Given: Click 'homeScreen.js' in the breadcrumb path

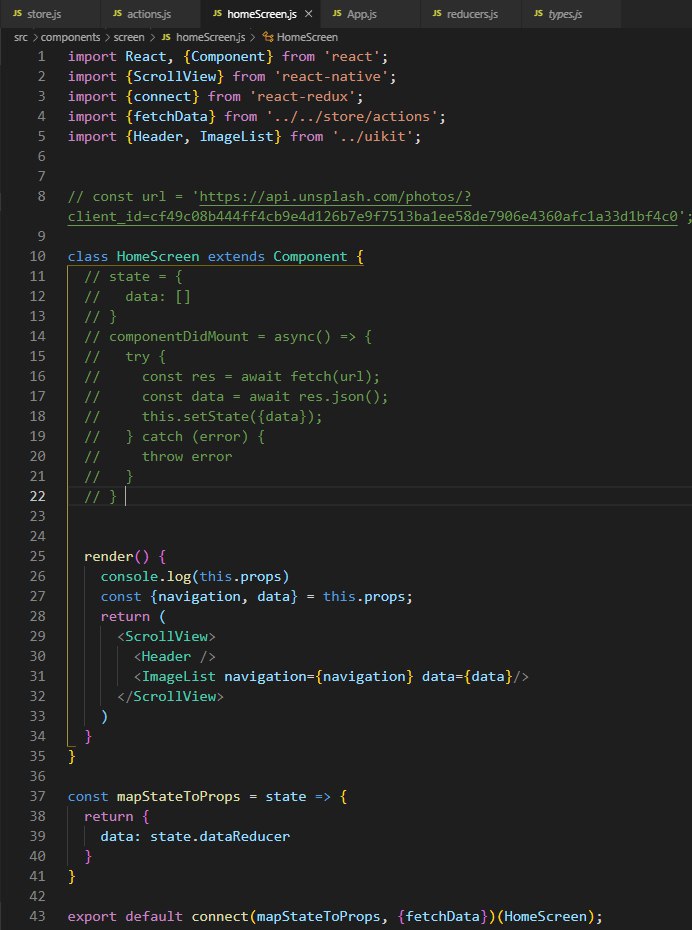Looking at the screenshot, I should [x=211, y=37].
